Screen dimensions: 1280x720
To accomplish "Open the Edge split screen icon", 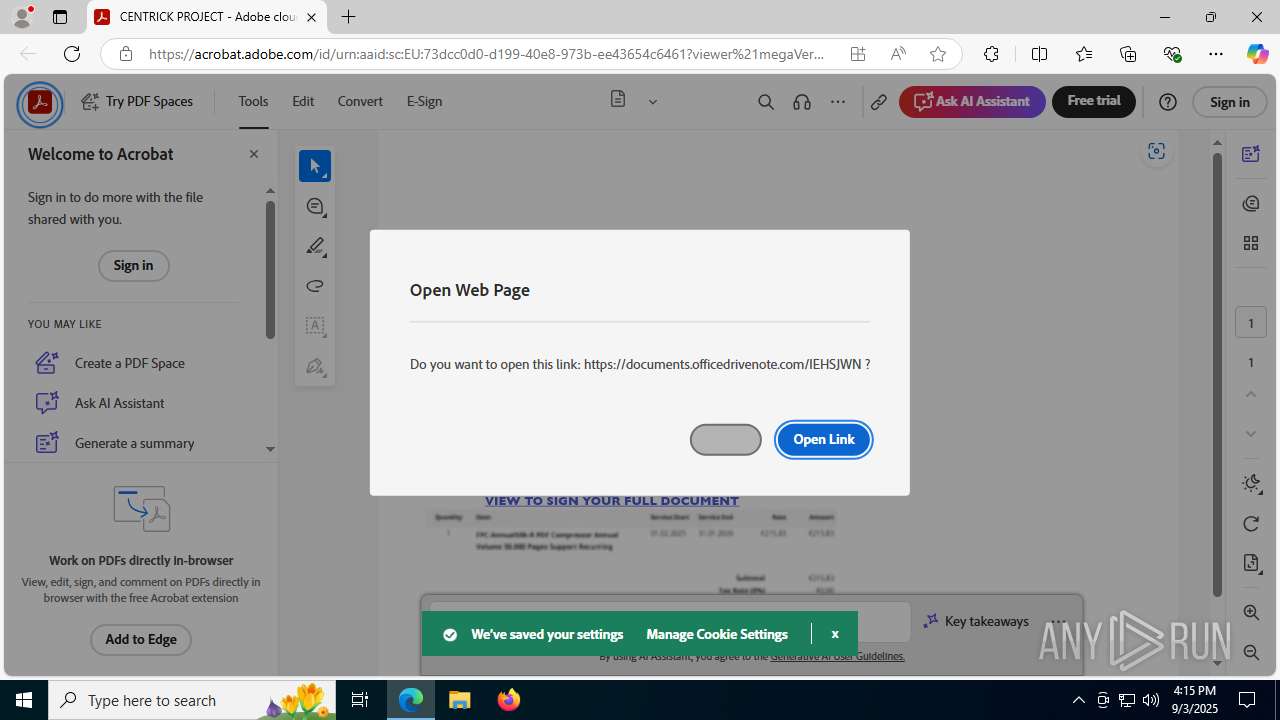I will click(1039, 54).
